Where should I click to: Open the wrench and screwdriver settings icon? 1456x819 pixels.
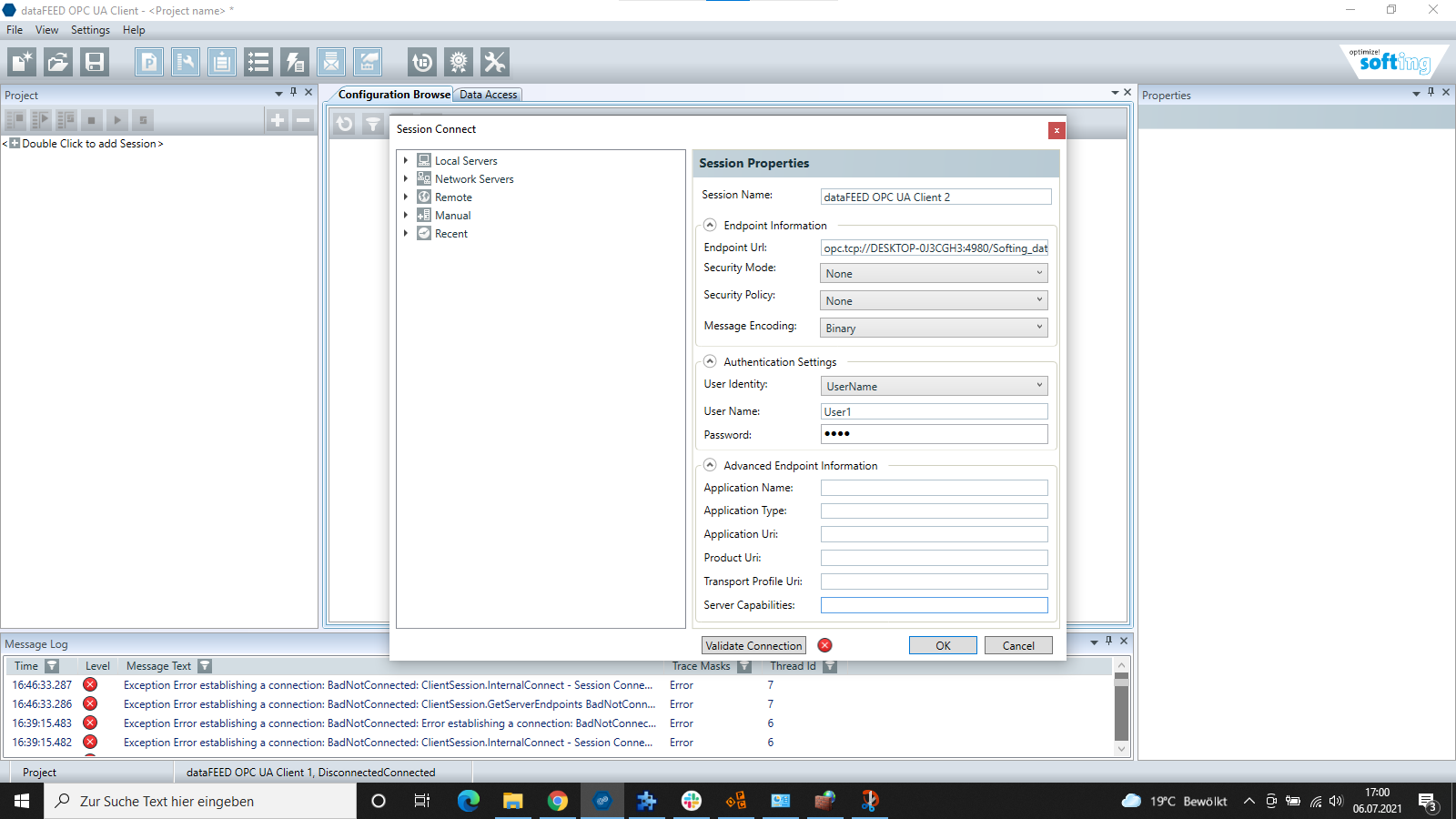pos(495,62)
